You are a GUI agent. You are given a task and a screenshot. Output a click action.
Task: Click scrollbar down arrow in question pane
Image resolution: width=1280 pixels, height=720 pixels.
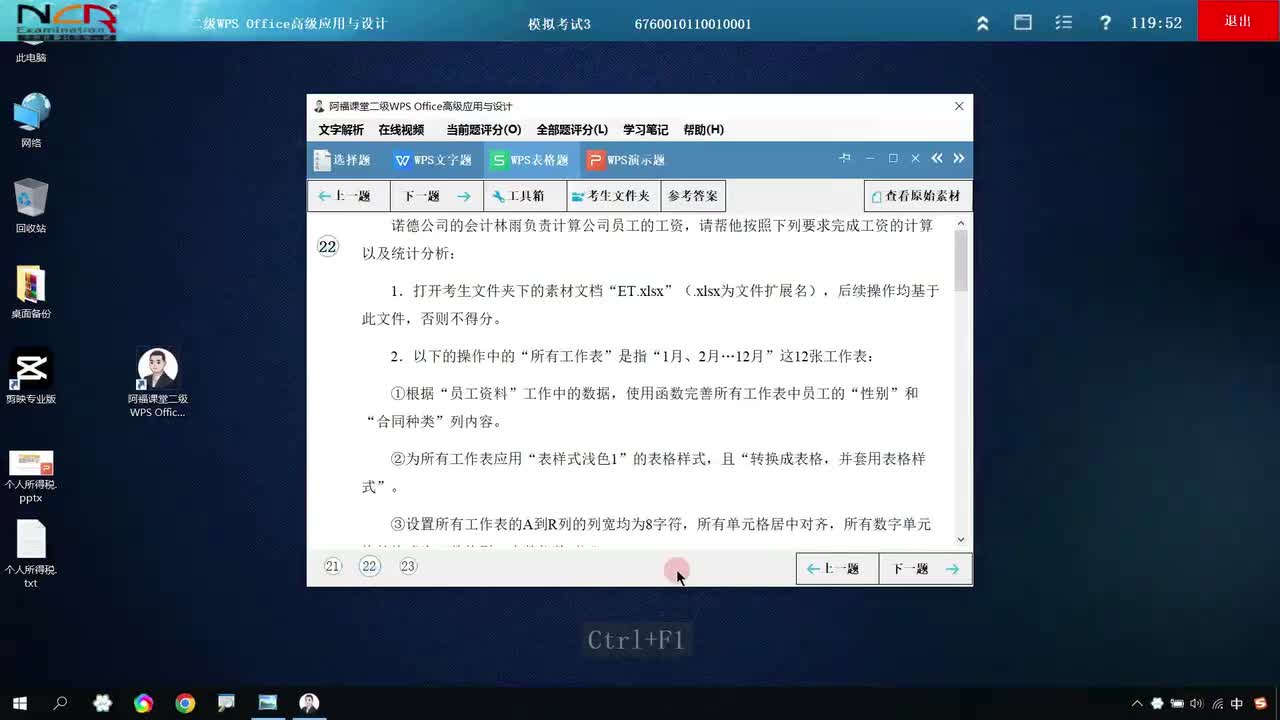tap(961, 540)
